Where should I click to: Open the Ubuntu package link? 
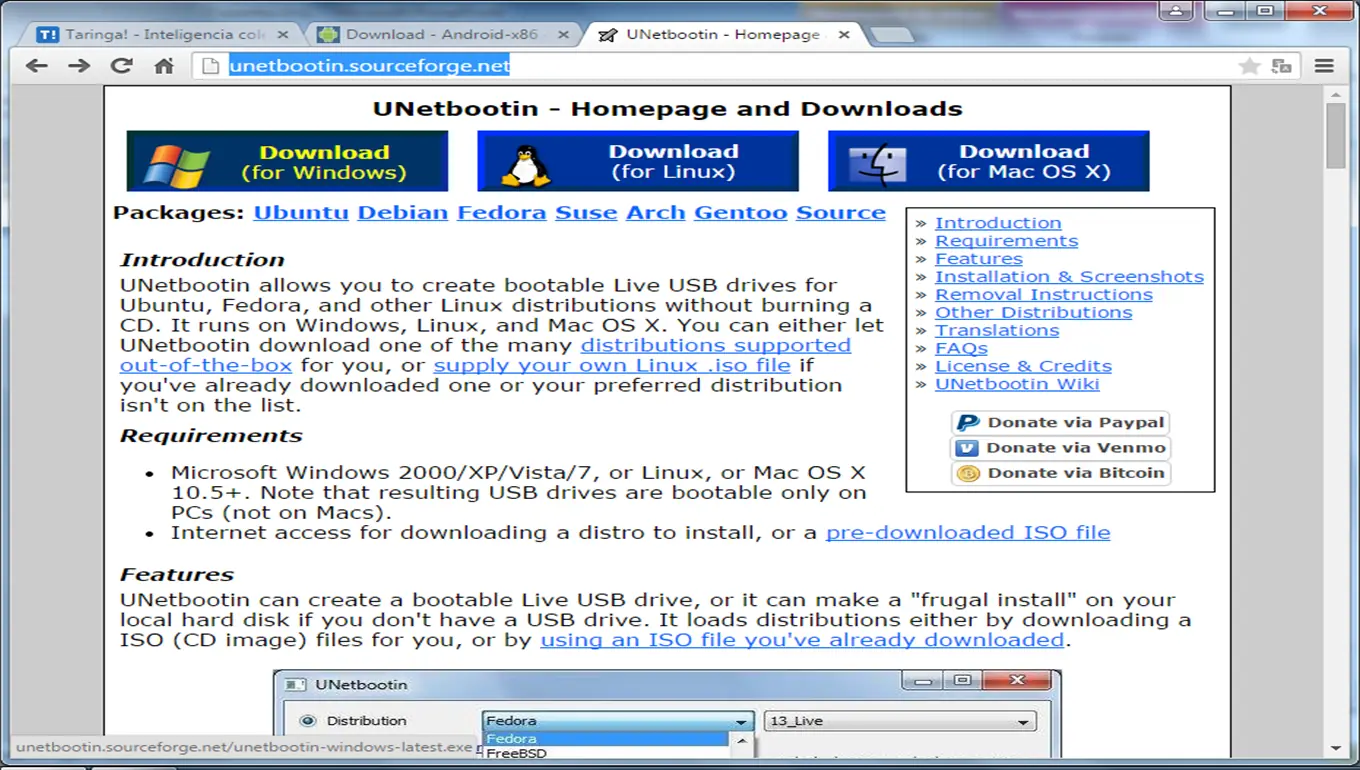[301, 213]
